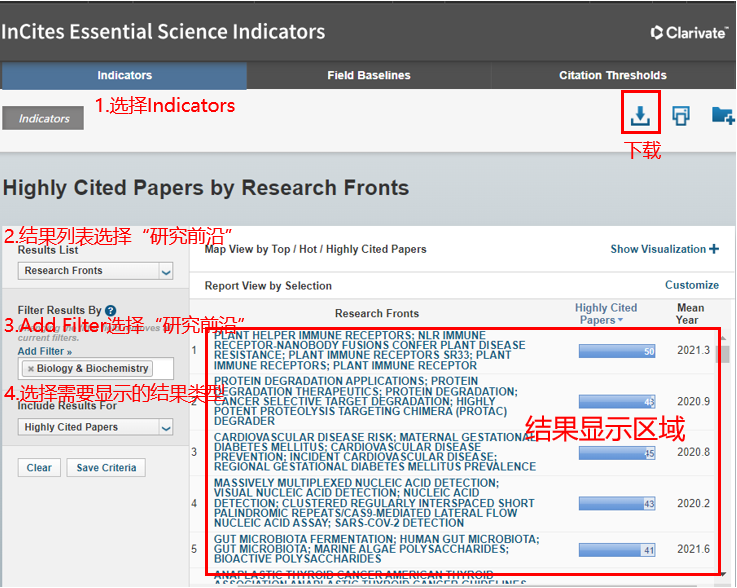Click the mean year value 2020.2
The image size is (737, 588).
[x=693, y=503]
